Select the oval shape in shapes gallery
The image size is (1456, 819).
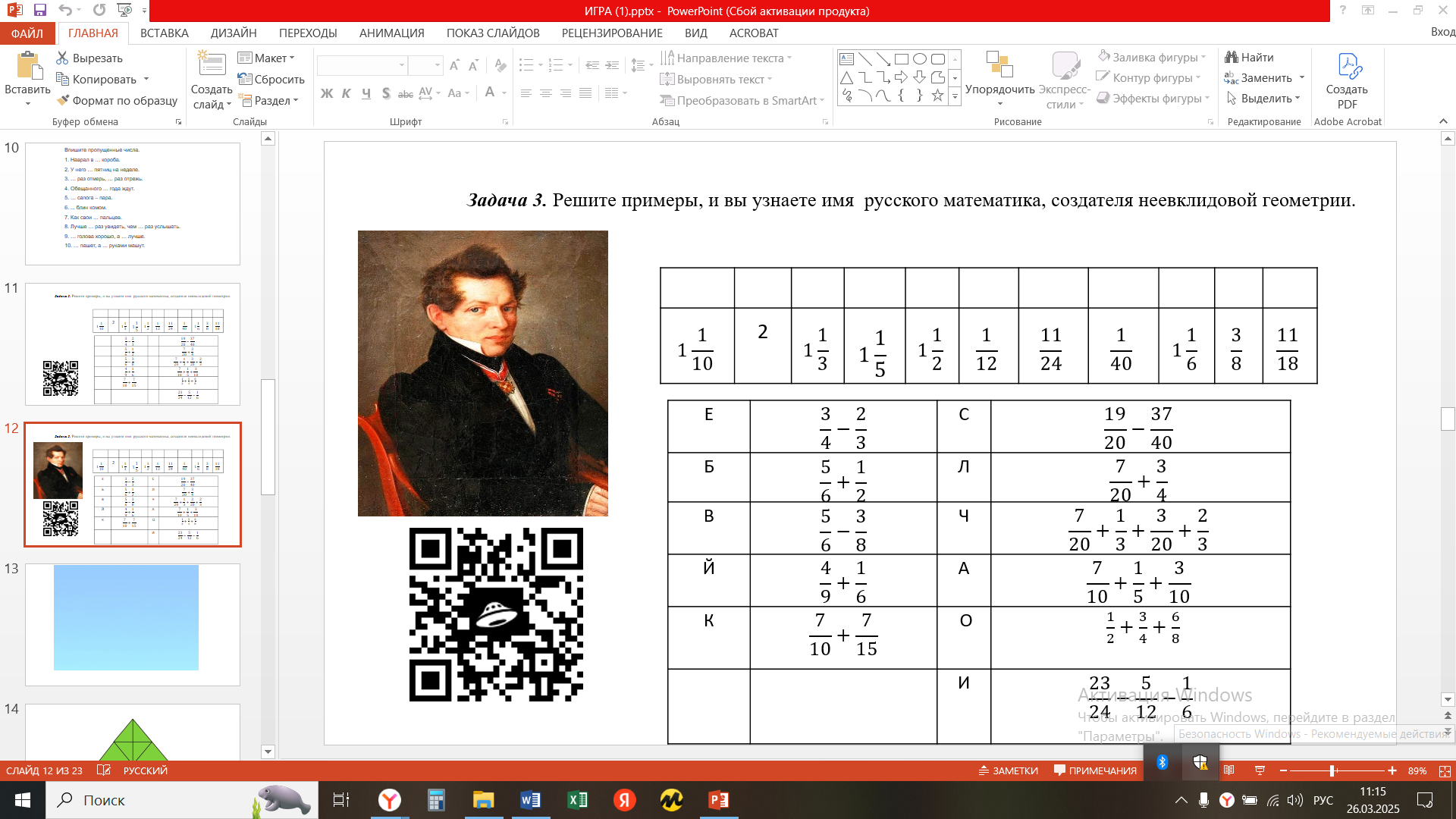(920, 59)
